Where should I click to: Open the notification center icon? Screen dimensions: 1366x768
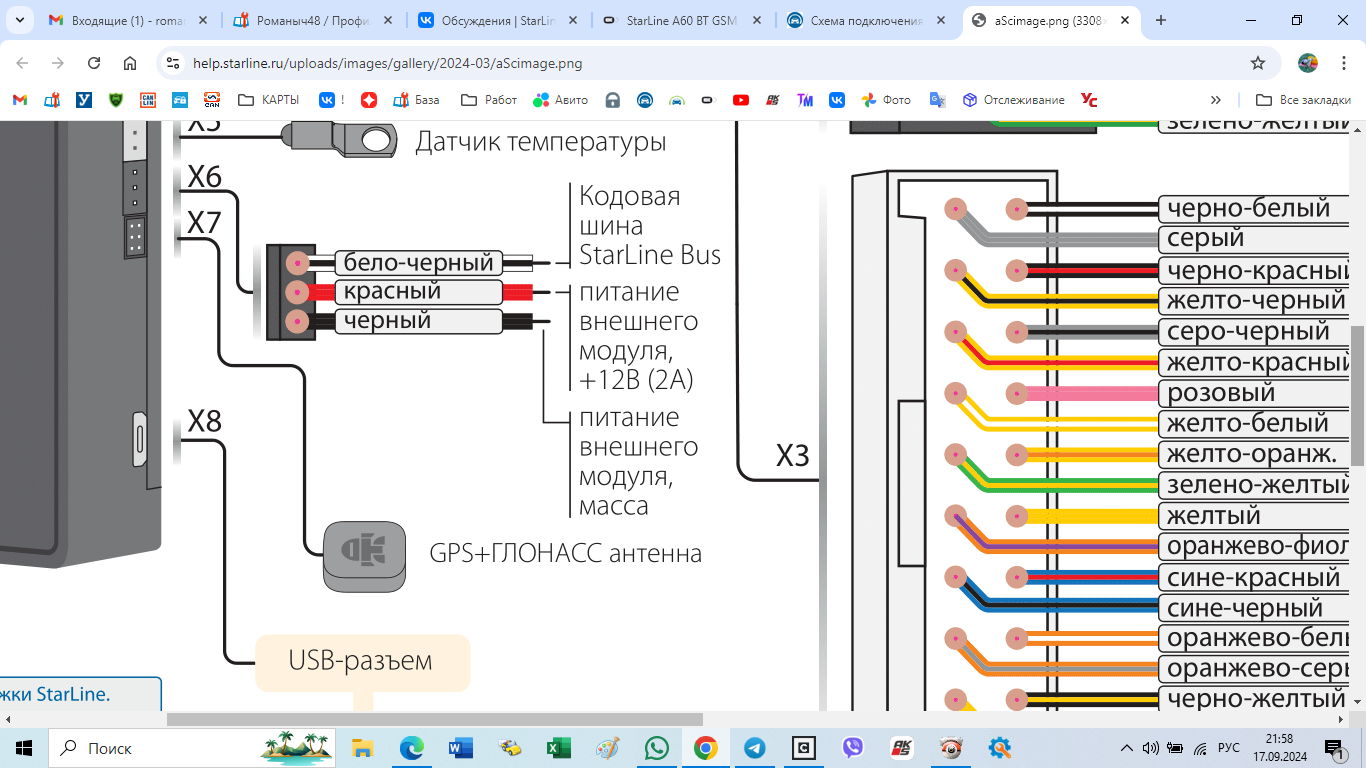(x=1335, y=748)
